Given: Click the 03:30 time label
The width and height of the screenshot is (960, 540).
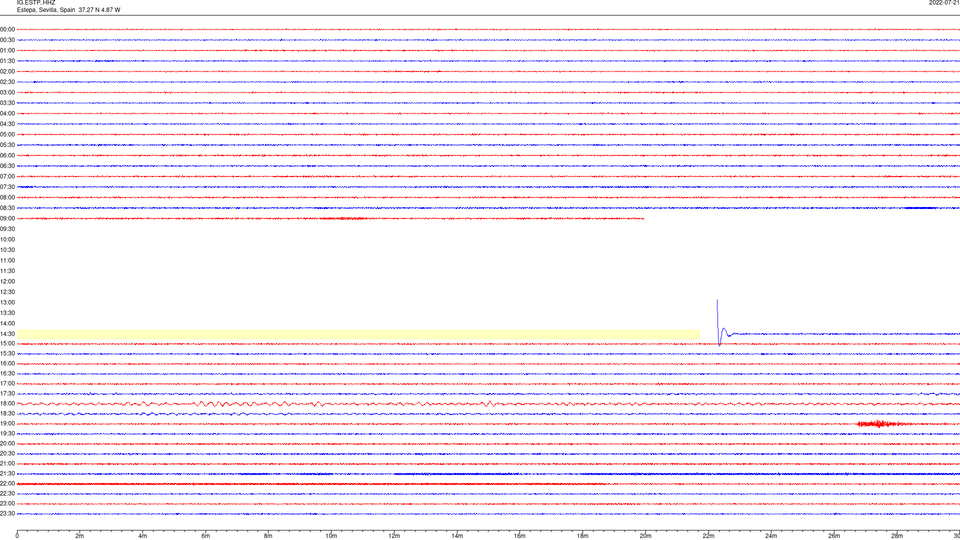Looking at the screenshot, I should [x=7, y=103].
